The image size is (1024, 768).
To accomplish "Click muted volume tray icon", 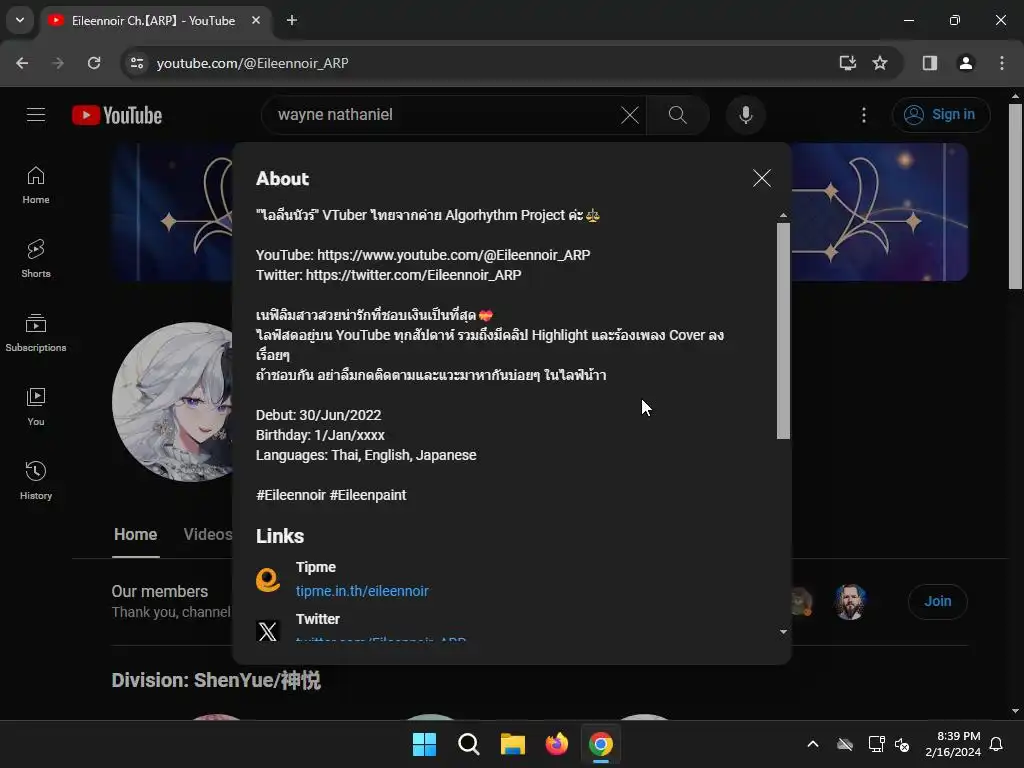I will pos(902,744).
